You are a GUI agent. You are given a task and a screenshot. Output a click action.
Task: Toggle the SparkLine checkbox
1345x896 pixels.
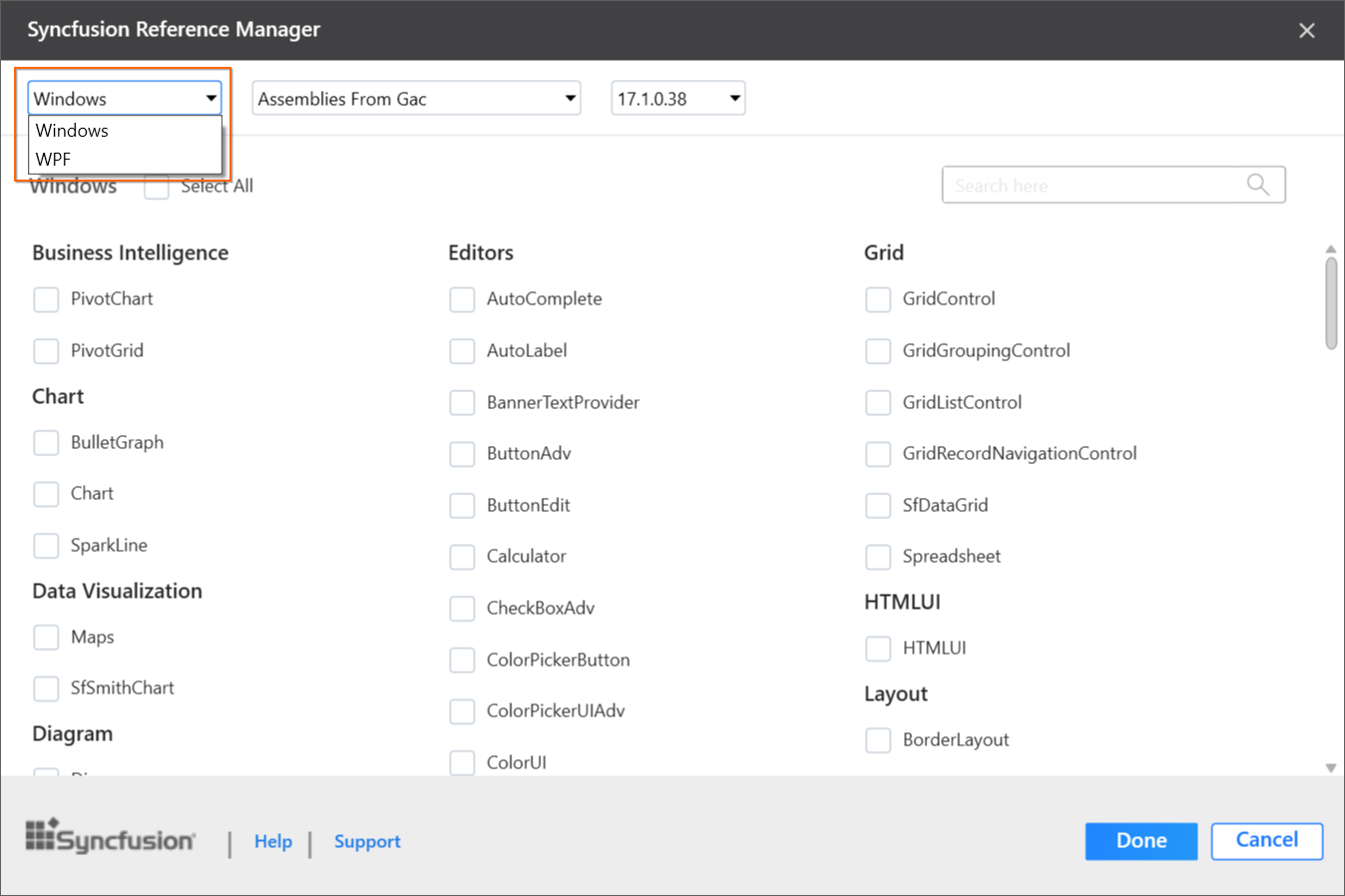pyautogui.click(x=46, y=546)
